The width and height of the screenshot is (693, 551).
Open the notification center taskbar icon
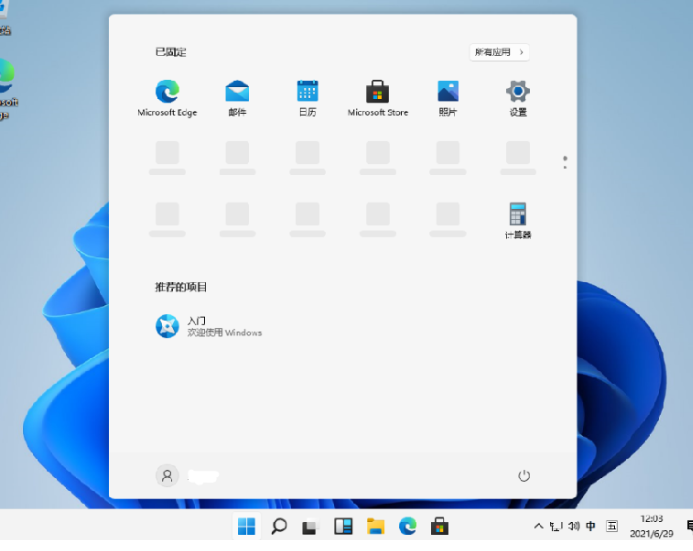(x=689, y=526)
